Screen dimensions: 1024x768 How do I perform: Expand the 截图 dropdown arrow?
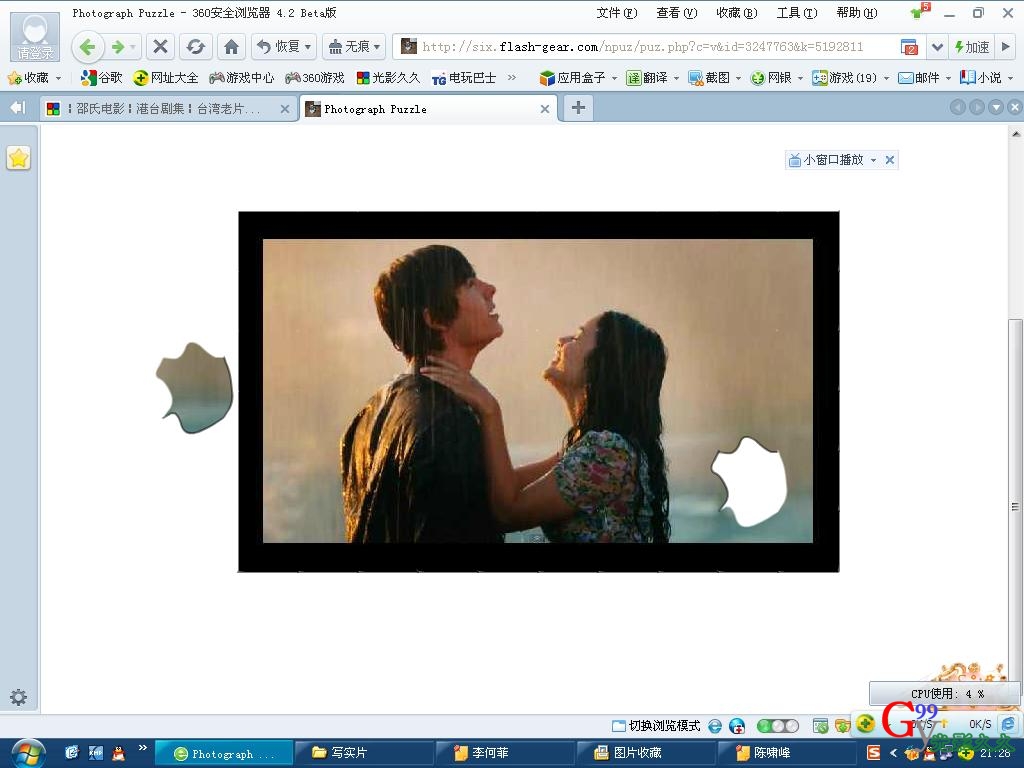(739, 78)
